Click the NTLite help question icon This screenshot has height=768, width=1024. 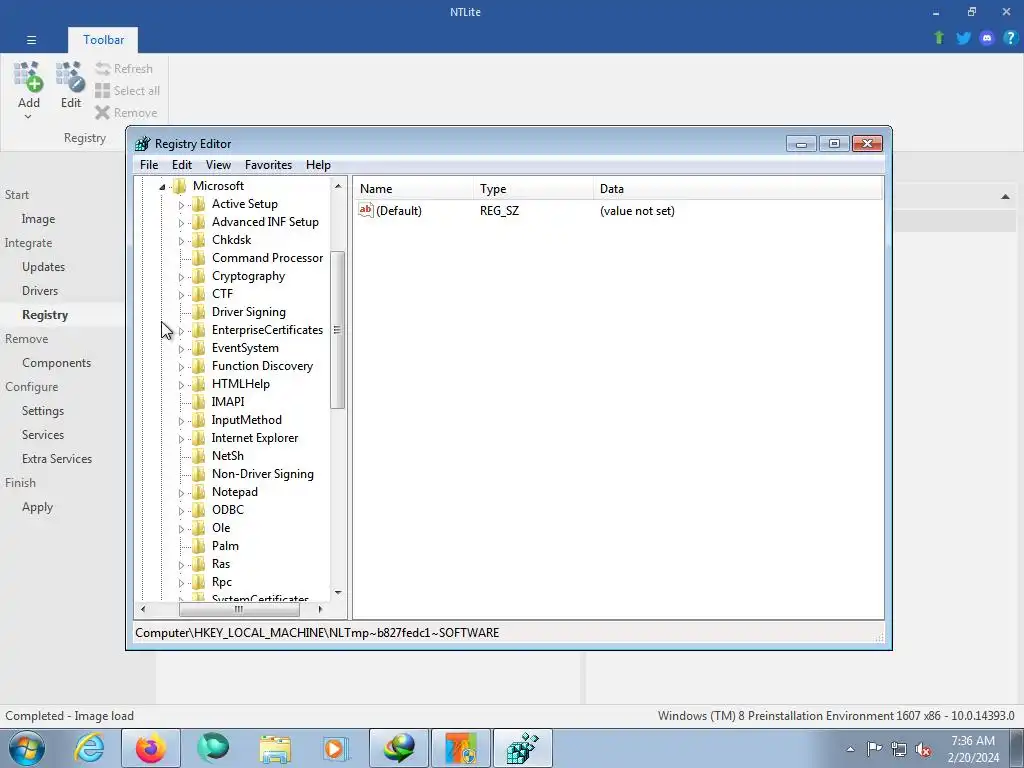(1010, 38)
